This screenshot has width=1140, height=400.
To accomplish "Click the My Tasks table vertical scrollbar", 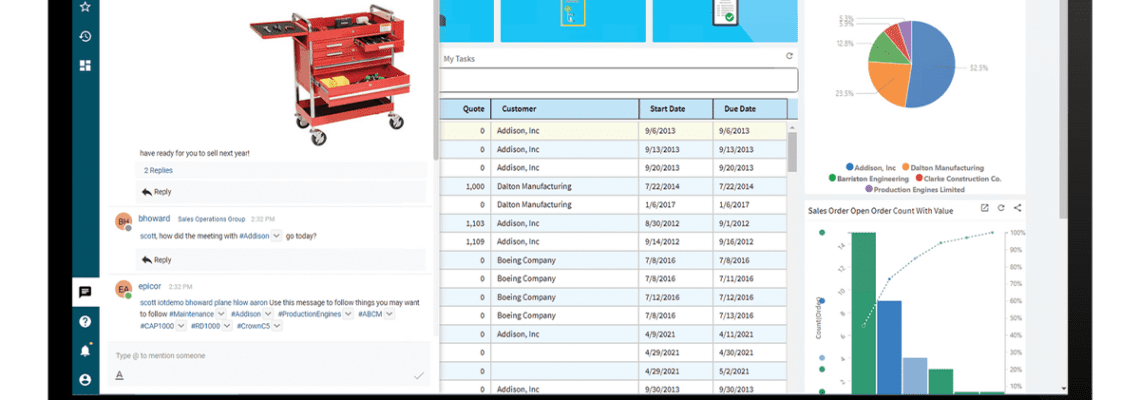I will pyautogui.click(x=792, y=151).
